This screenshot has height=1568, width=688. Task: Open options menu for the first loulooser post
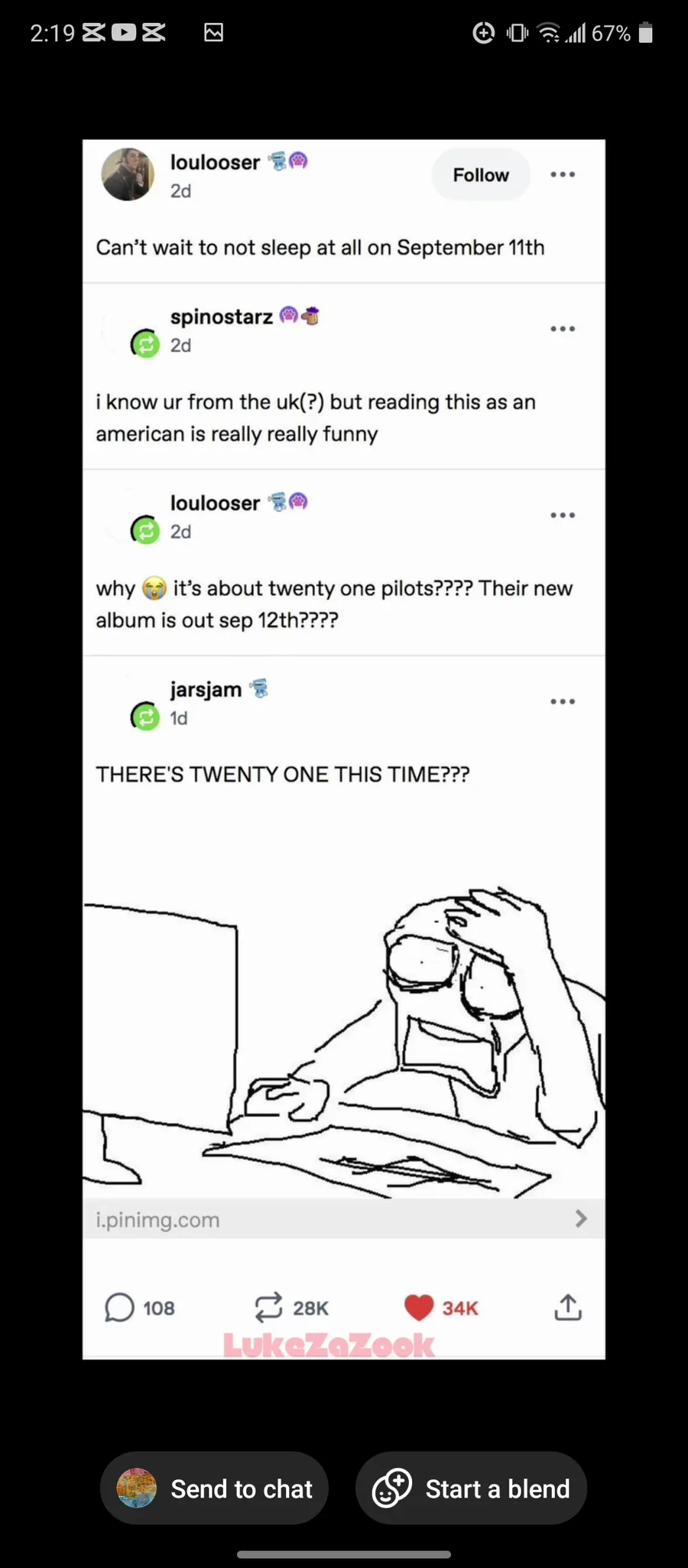click(563, 175)
